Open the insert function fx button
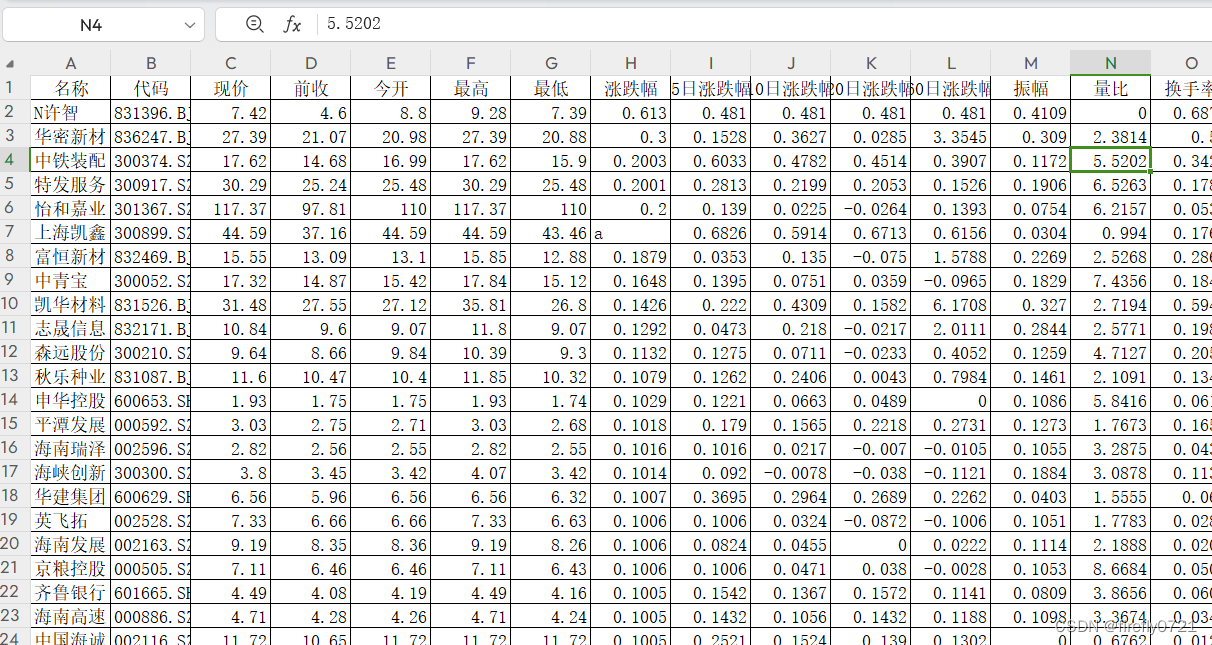This screenshot has height=645, width=1212. coord(292,24)
